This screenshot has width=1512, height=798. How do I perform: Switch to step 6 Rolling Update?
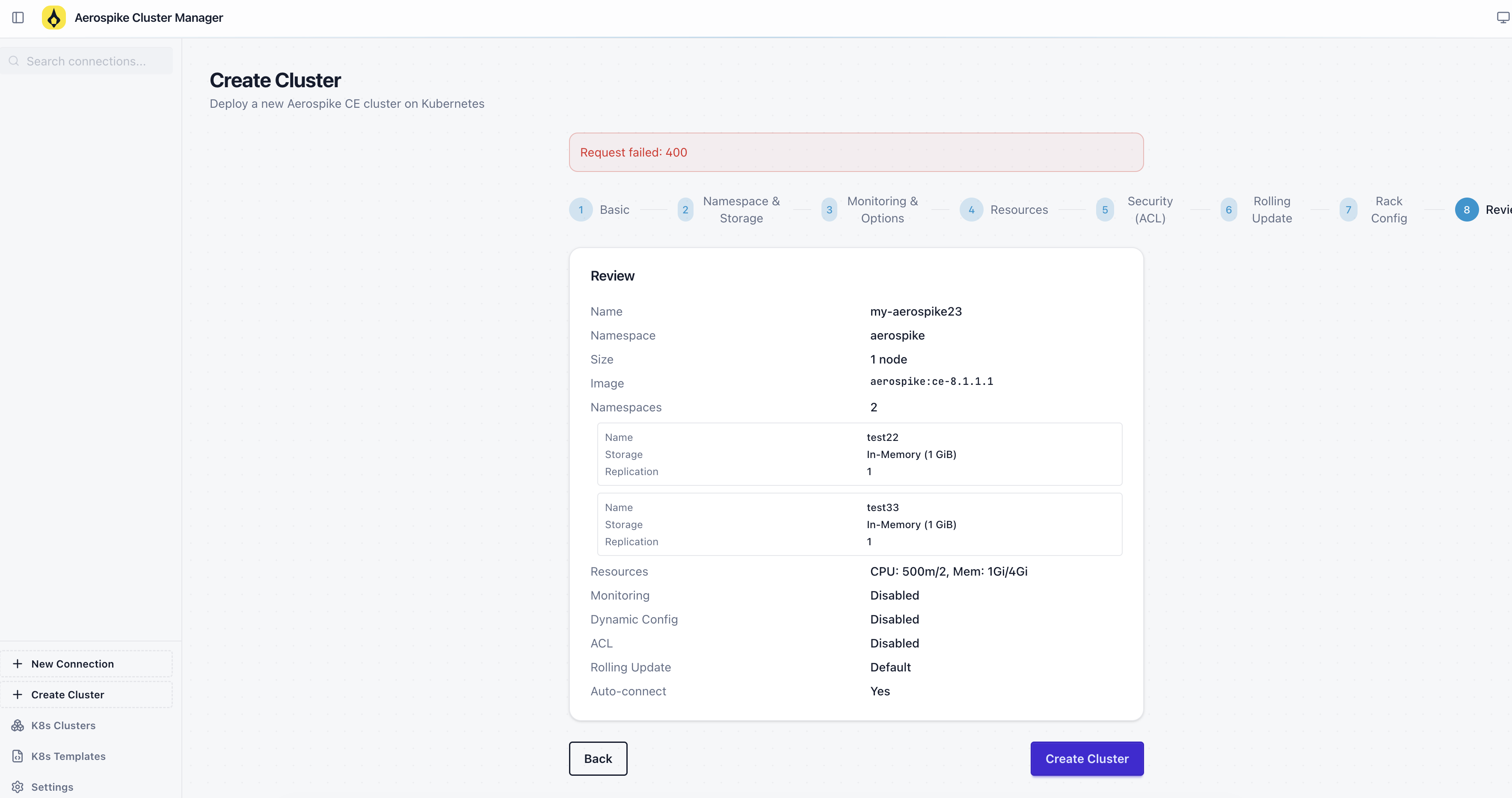coord(1228,210)
